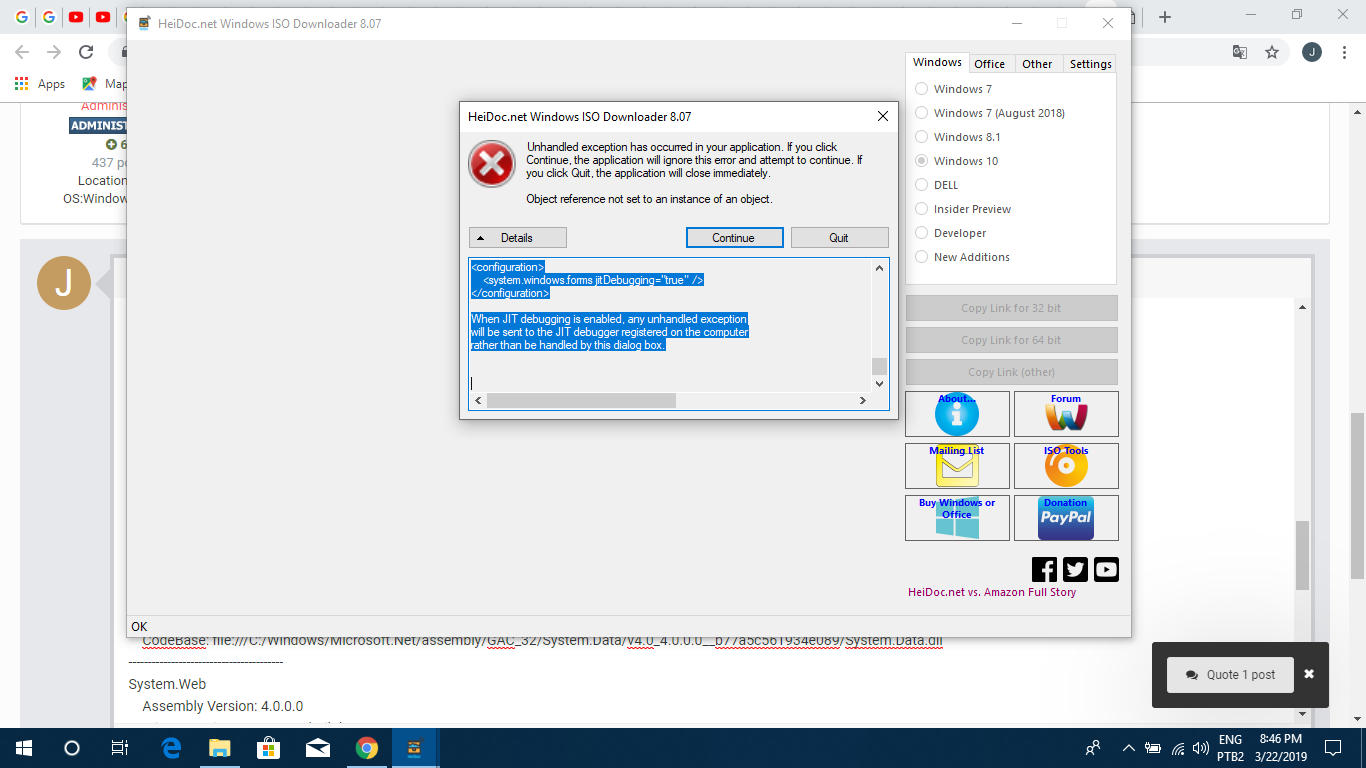Screen dimensions: 1366x768
Task: Select Windows 7 (August 2018) option
Action: click(990, 113)
